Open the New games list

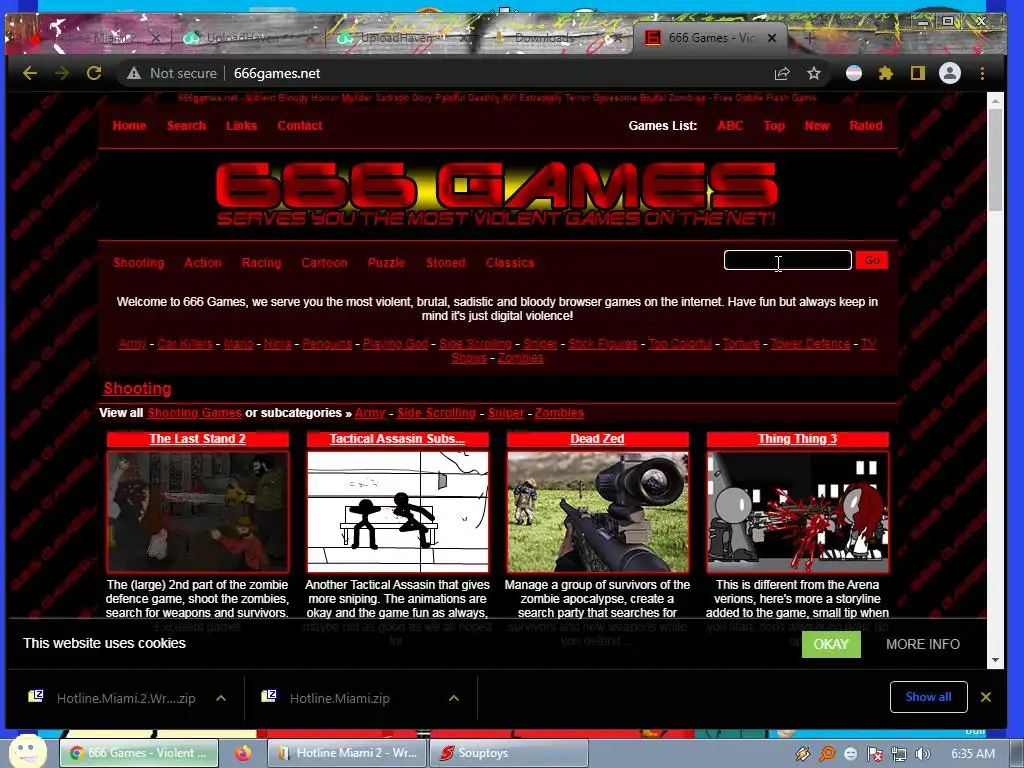(817, 125)
